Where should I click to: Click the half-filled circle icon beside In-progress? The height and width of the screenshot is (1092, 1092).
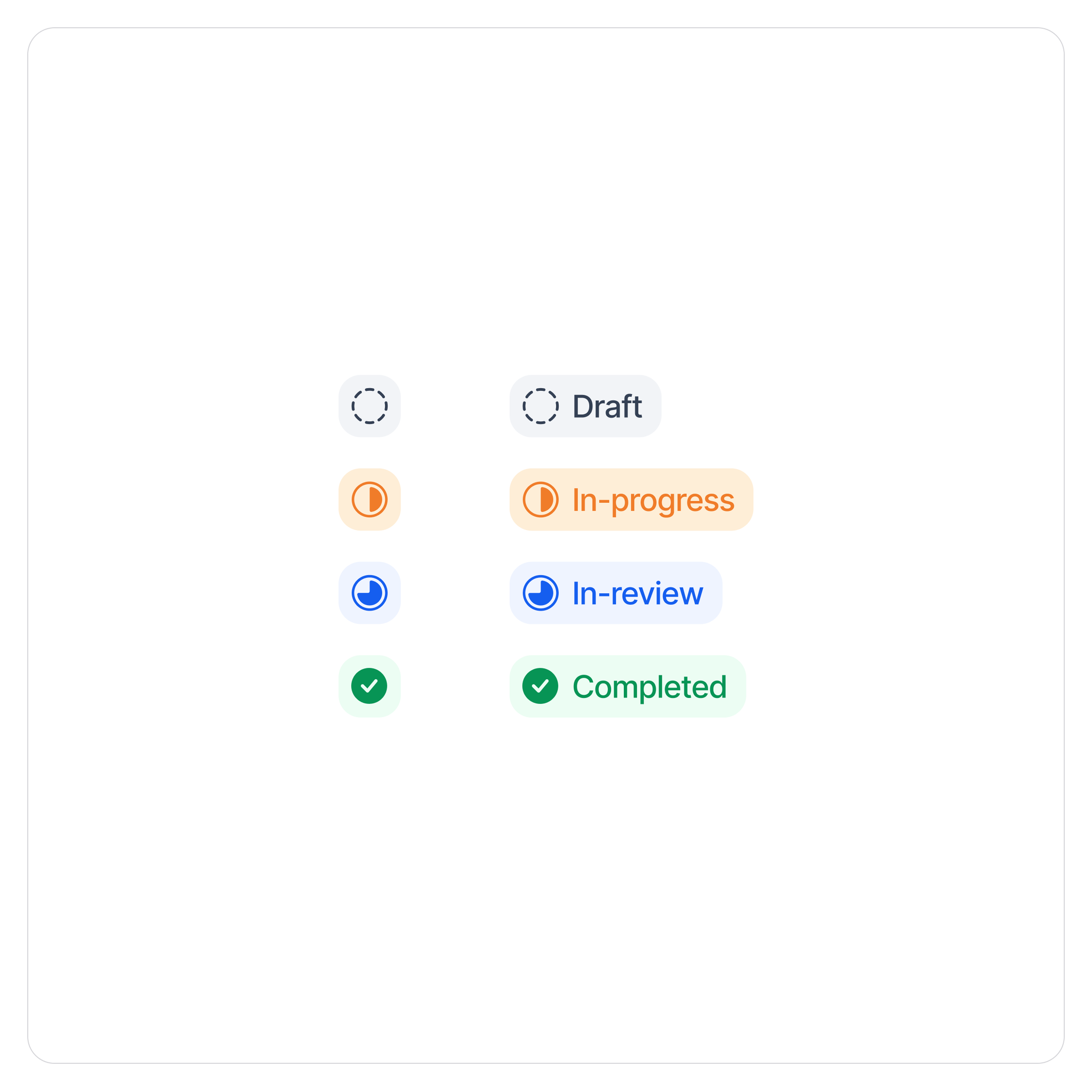pos(540,499)
